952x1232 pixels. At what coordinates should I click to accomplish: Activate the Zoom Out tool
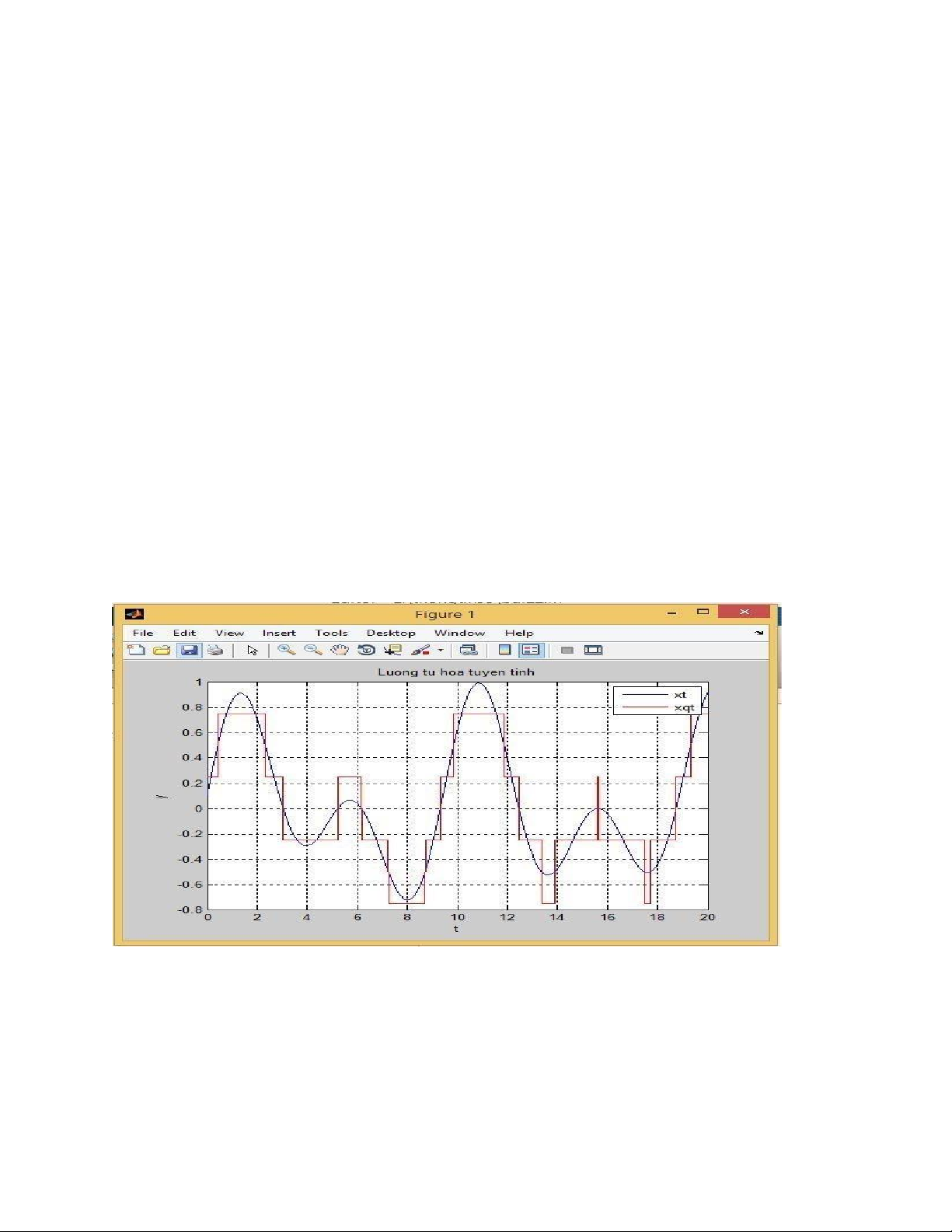click(x=312, y=650)
